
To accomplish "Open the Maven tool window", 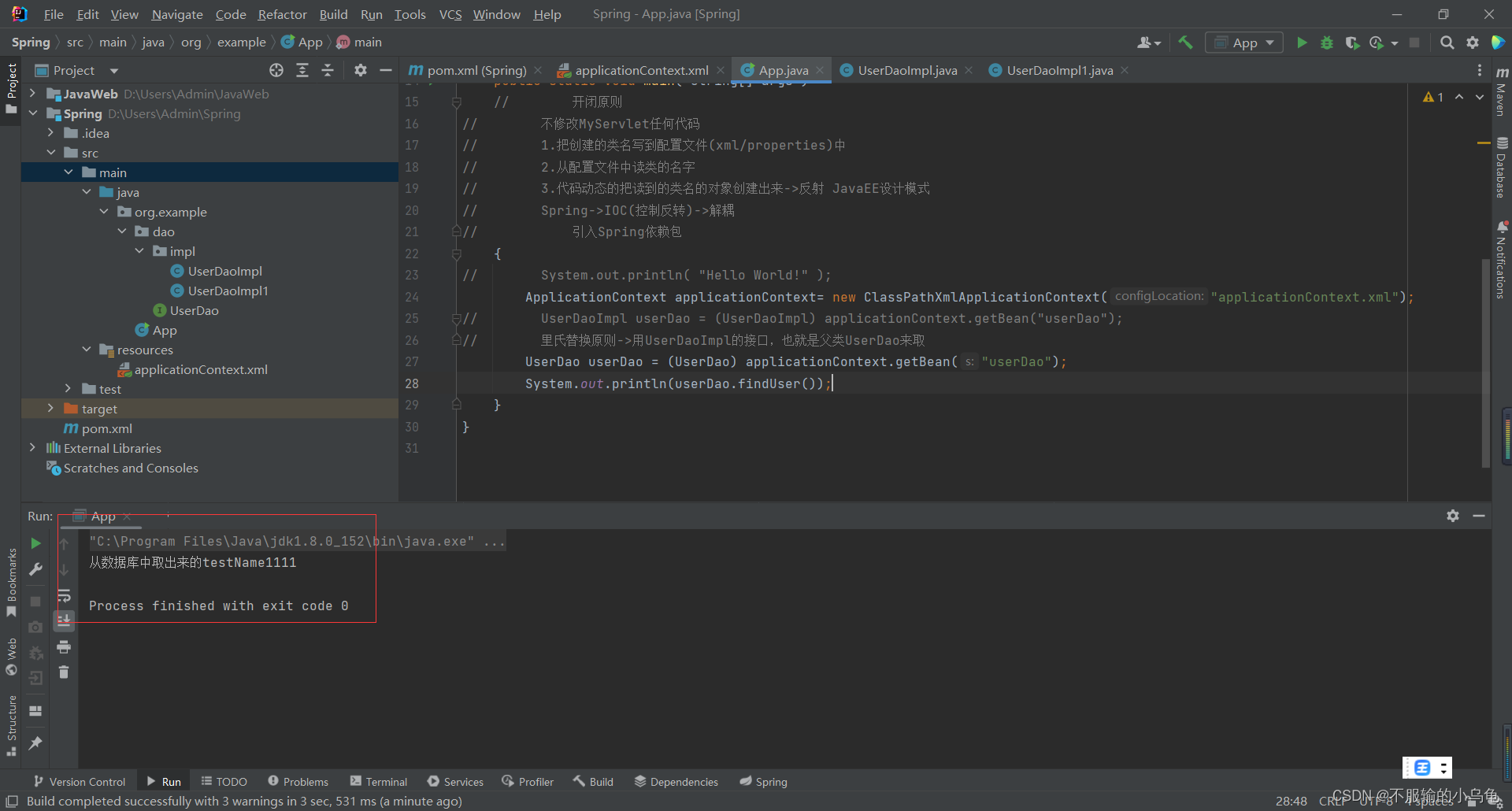I will [1502, 91].
